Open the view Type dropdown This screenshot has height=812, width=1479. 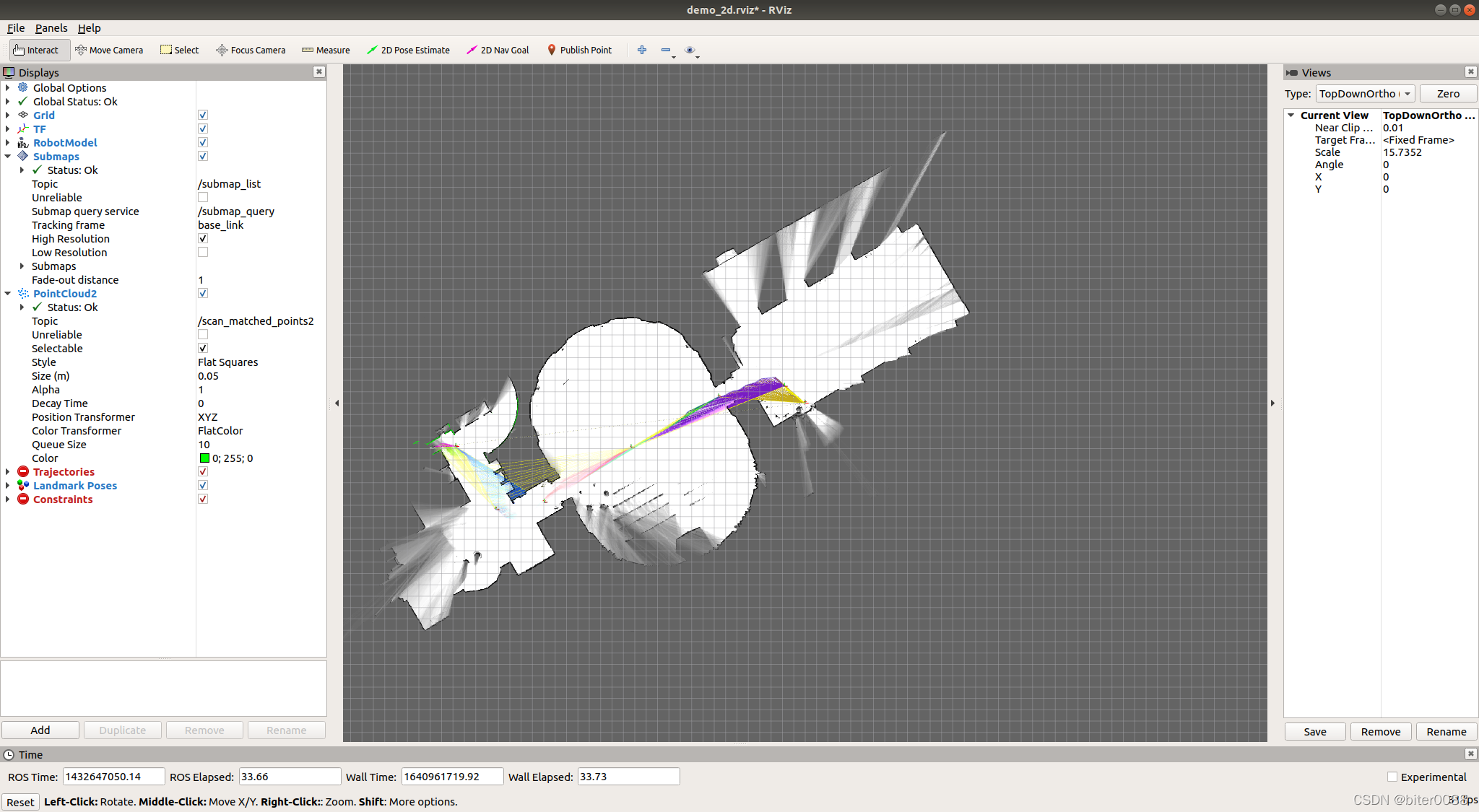(x=1364, y=94)
